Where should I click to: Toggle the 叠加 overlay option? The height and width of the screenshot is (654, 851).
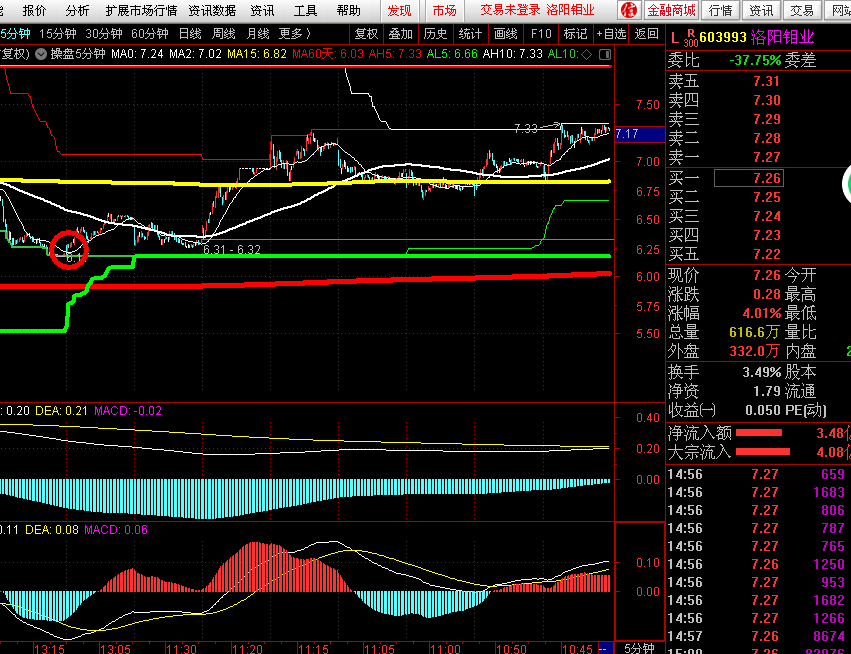click(x=401, y=33)
